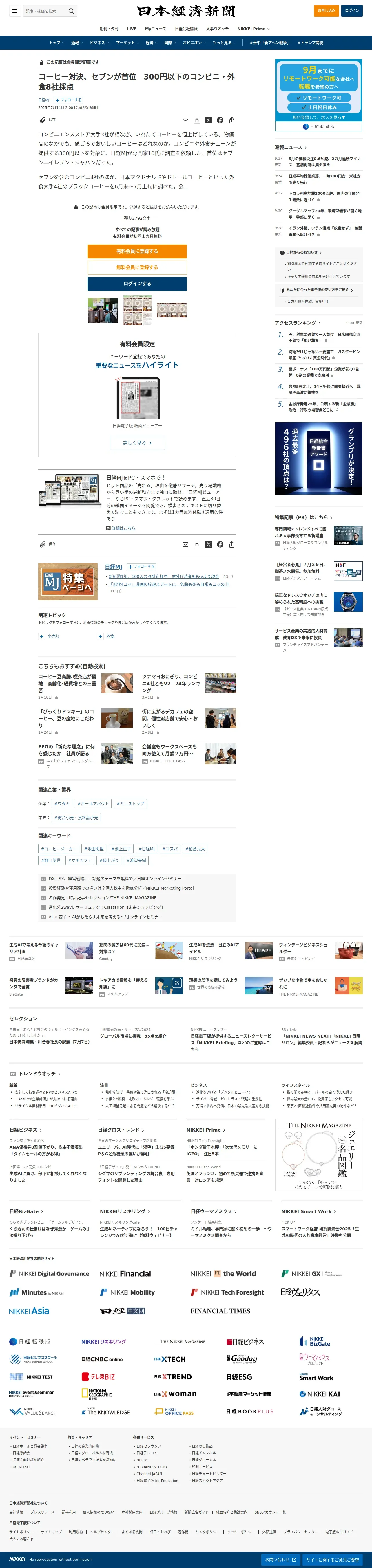Viewport: 372px width, 1568px height.
Task: Follow the 小売り topic plus button
Action: (41, 636)
